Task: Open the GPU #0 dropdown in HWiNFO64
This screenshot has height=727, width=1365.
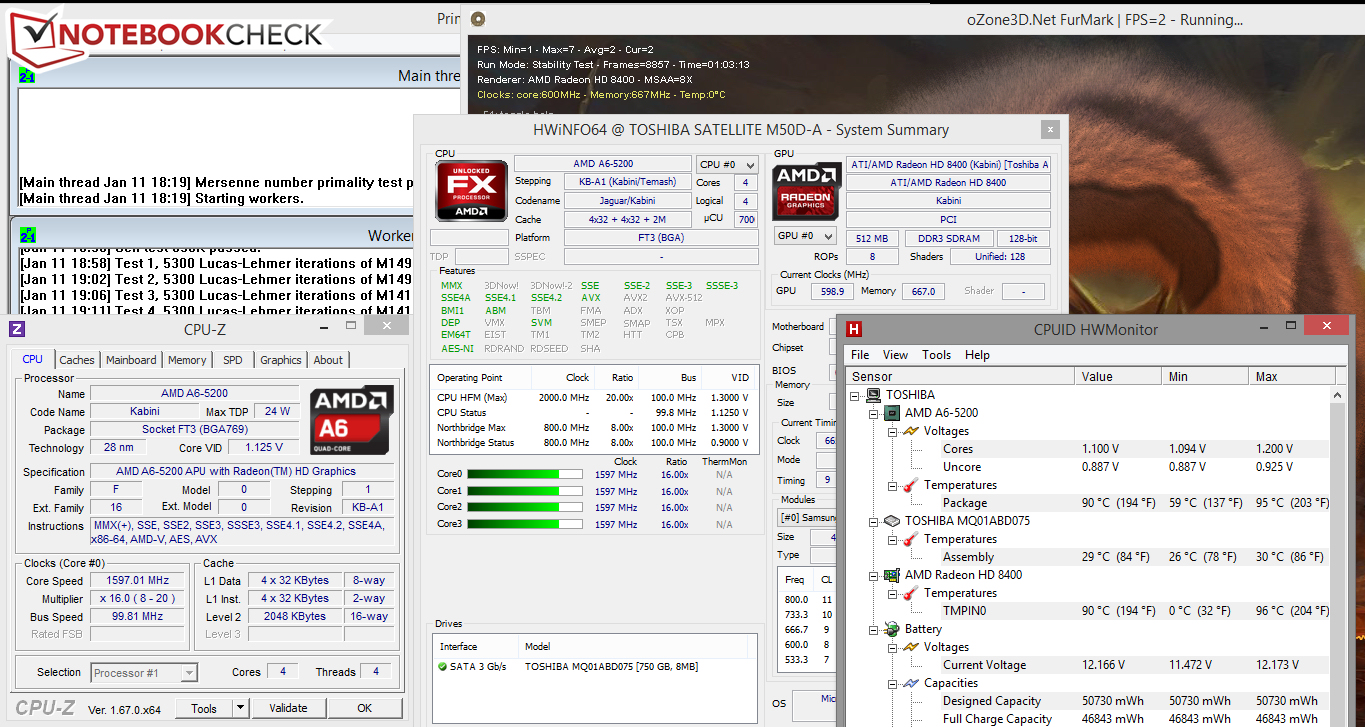Action: point(806,236)
